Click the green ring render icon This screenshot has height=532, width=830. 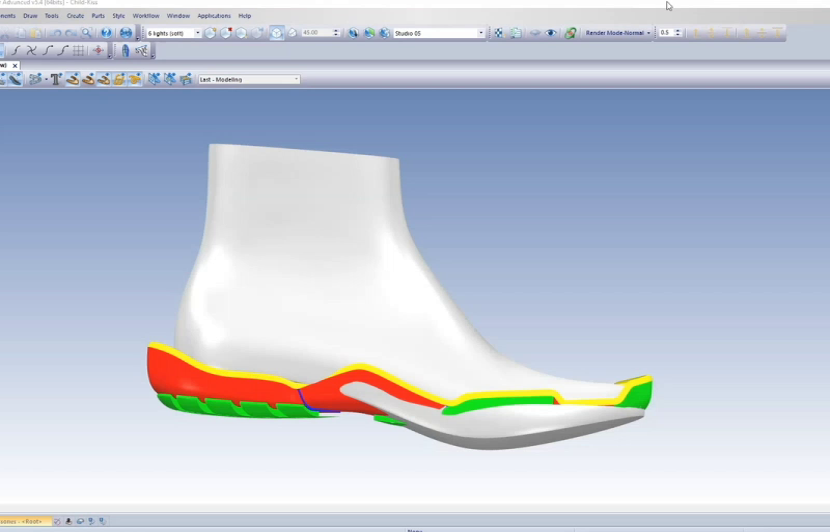[x=570, y=33]
